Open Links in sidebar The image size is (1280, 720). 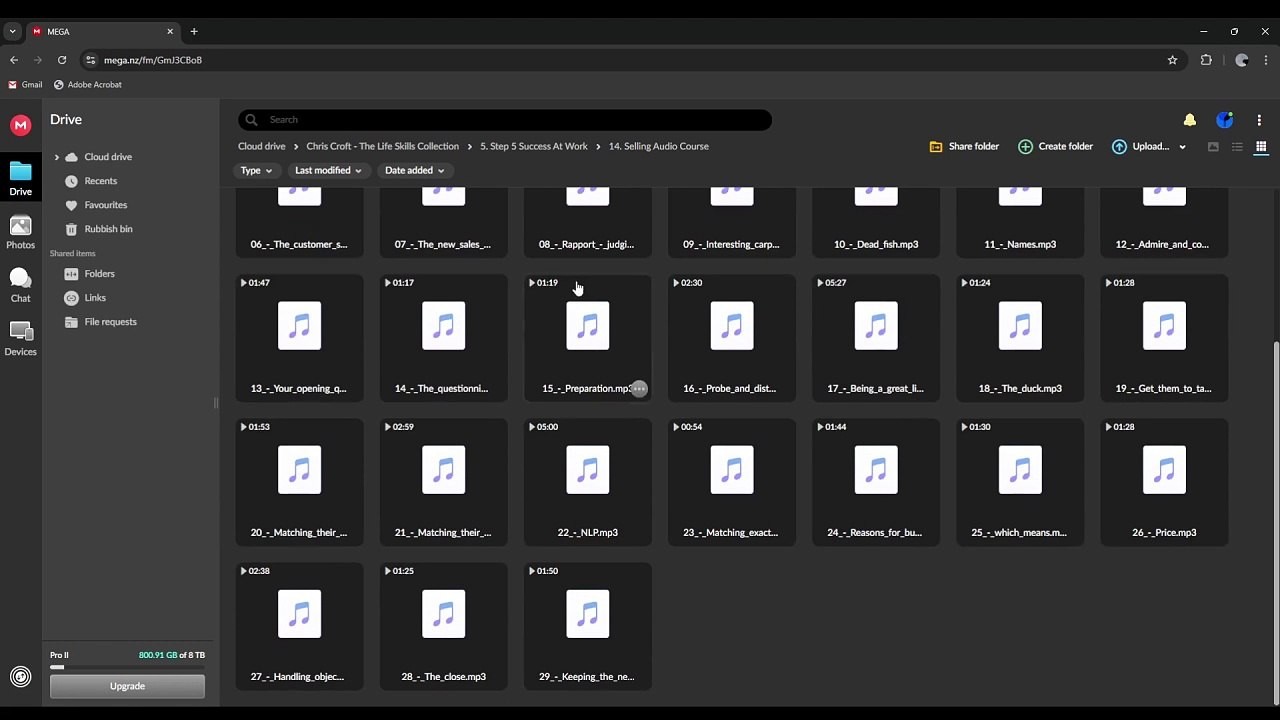coord(95,298)
